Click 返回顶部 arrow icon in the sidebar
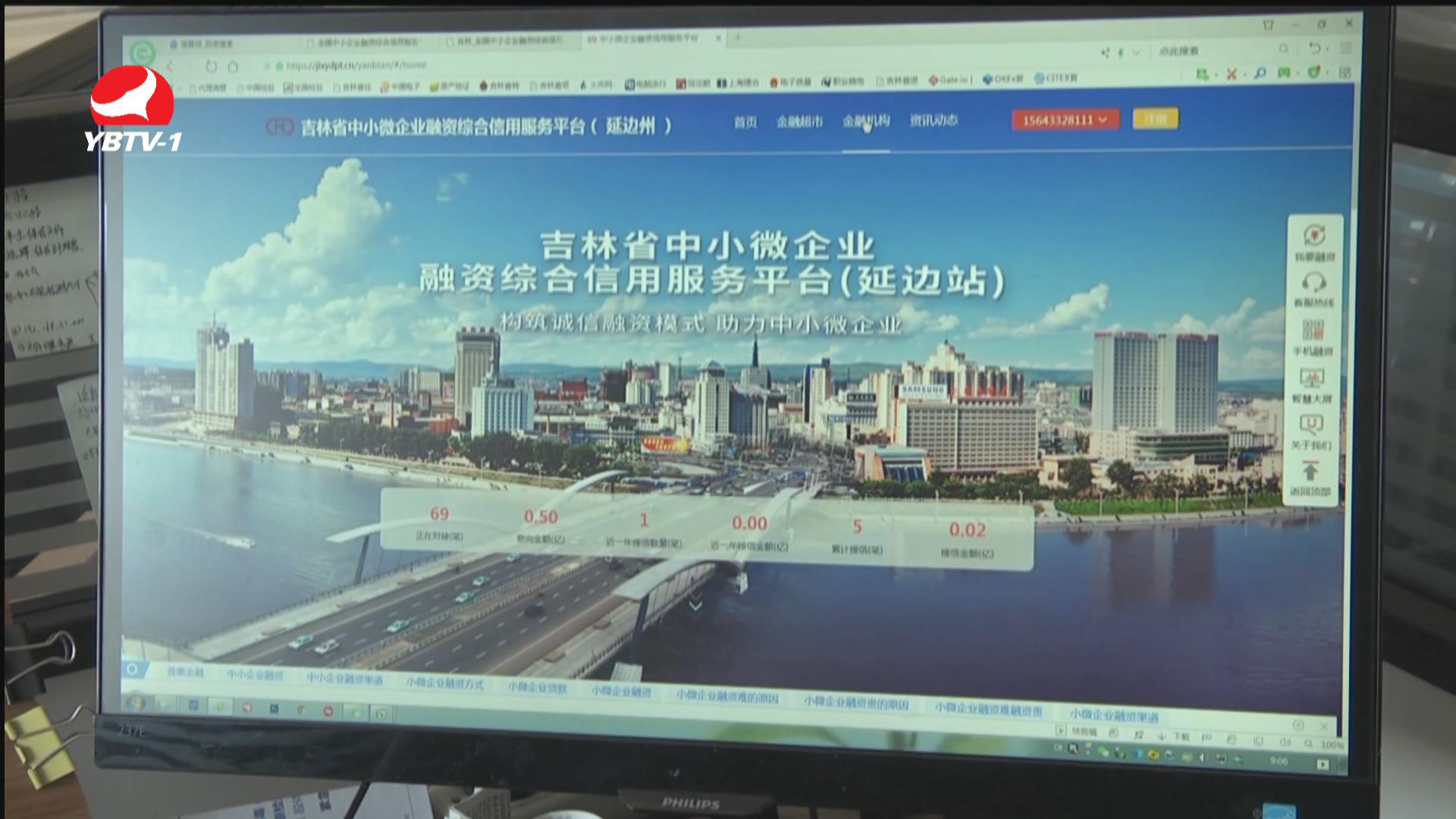Screen dimensions: 1456x819 [x=1310, y=479]
